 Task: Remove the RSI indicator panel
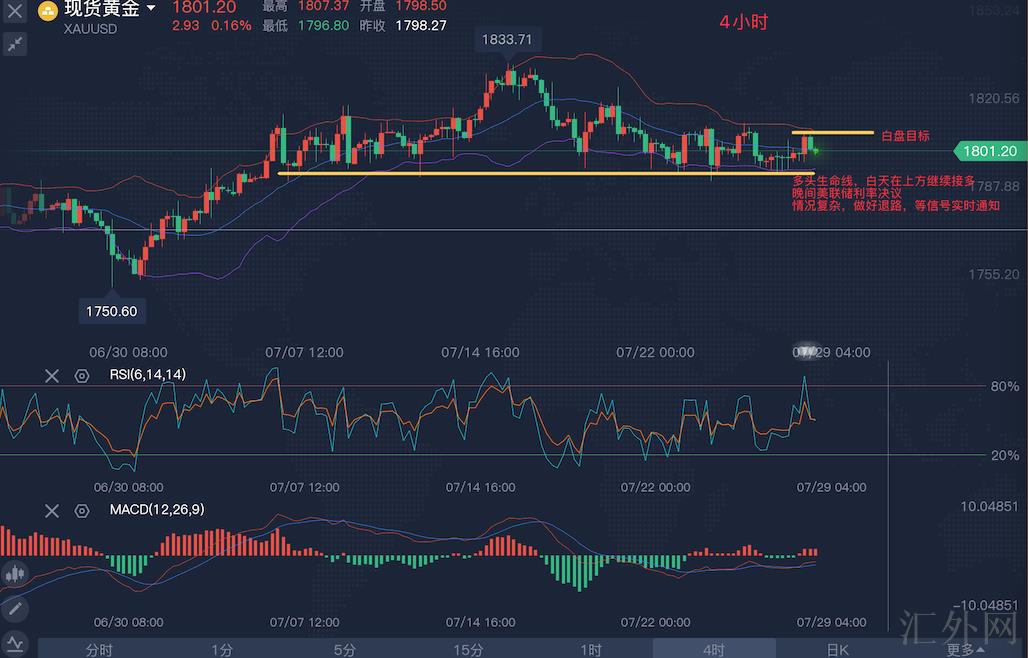coord(52,376)
